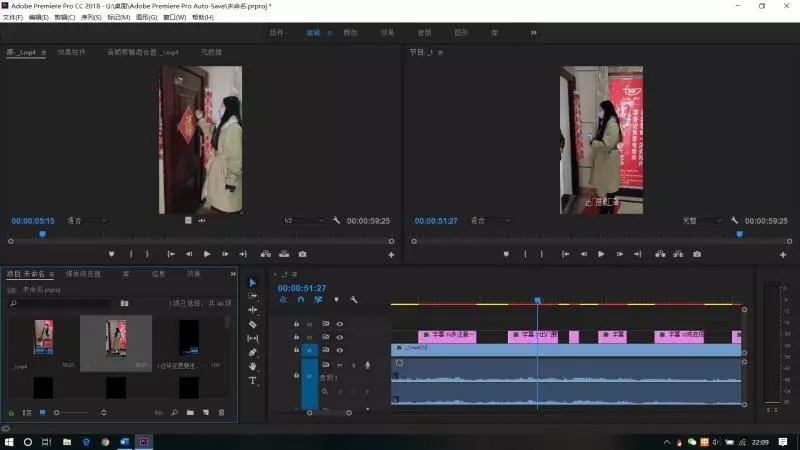
Task: Select the first pink subtitle clip on timeline
Action: click(446, 336)
